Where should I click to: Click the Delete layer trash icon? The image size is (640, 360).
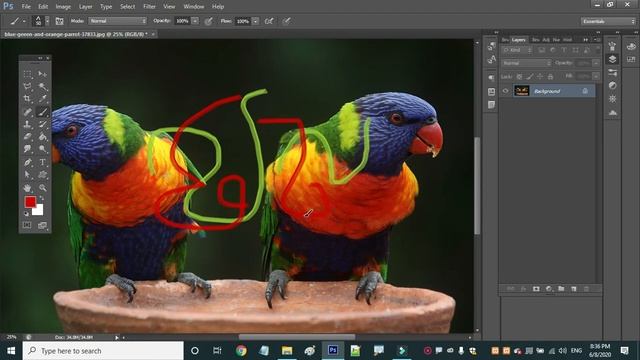pyautogui.click(x=587, y=289)
